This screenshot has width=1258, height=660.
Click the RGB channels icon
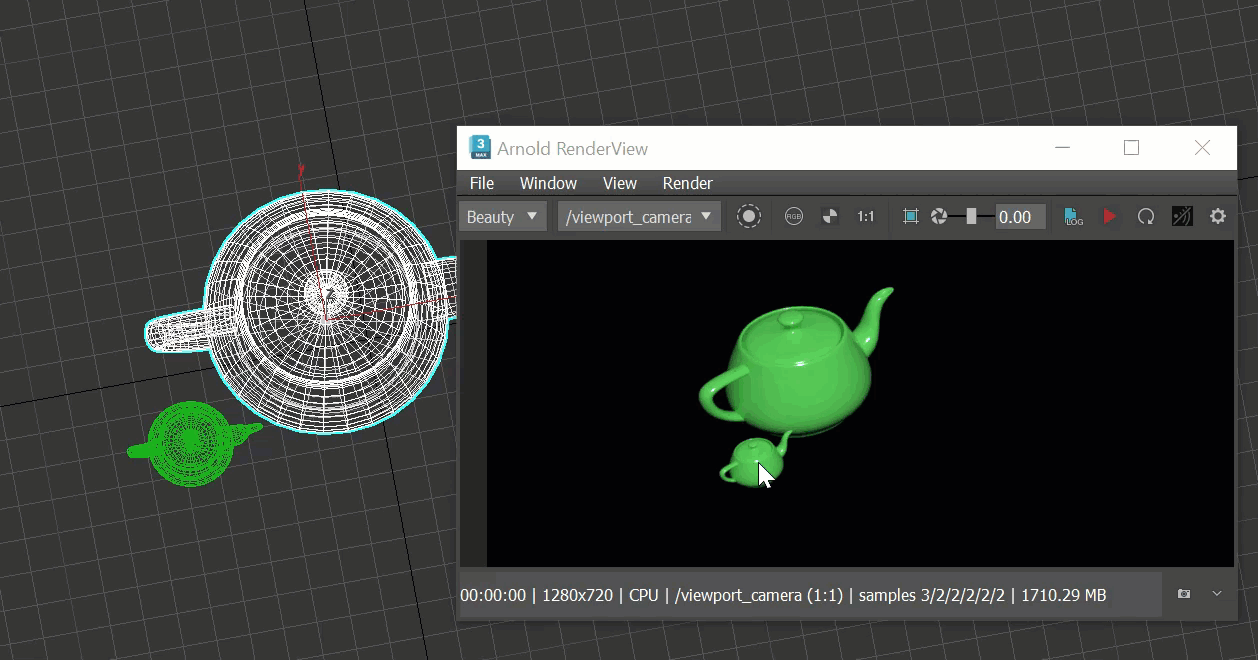click(x=794, y=216)
